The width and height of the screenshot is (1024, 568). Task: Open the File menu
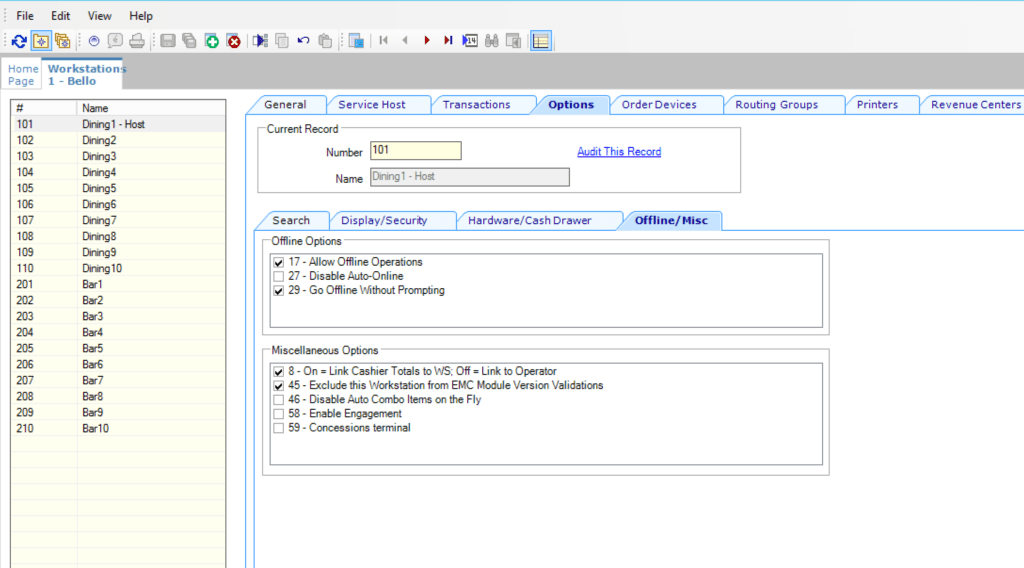pyautogui.click(x=25, y=16)
